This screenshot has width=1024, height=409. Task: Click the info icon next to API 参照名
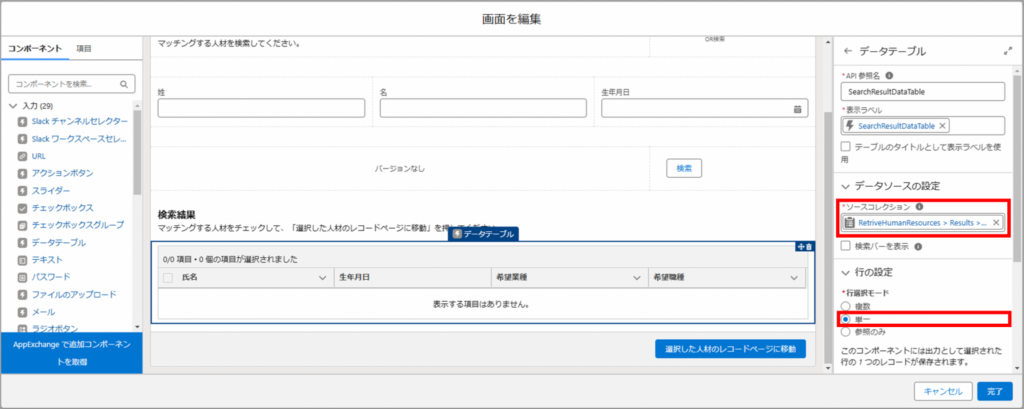click(x=890, y=74)
